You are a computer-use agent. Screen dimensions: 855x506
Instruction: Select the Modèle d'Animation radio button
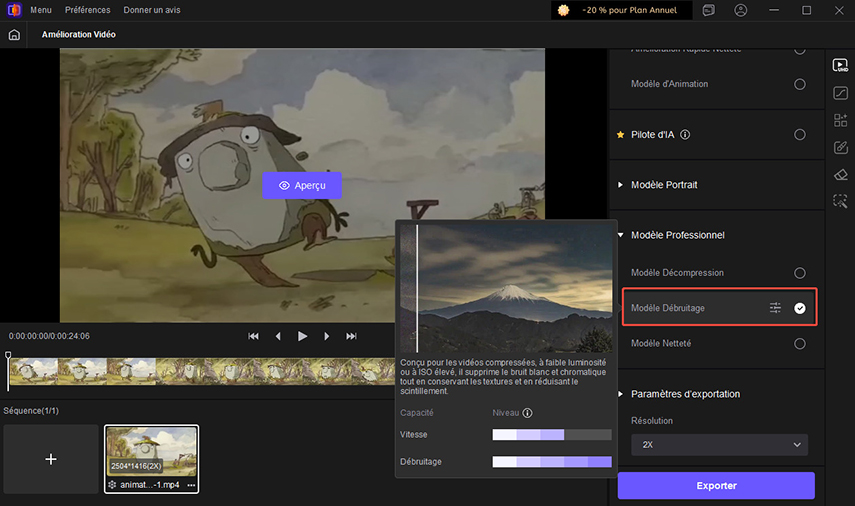799,84
